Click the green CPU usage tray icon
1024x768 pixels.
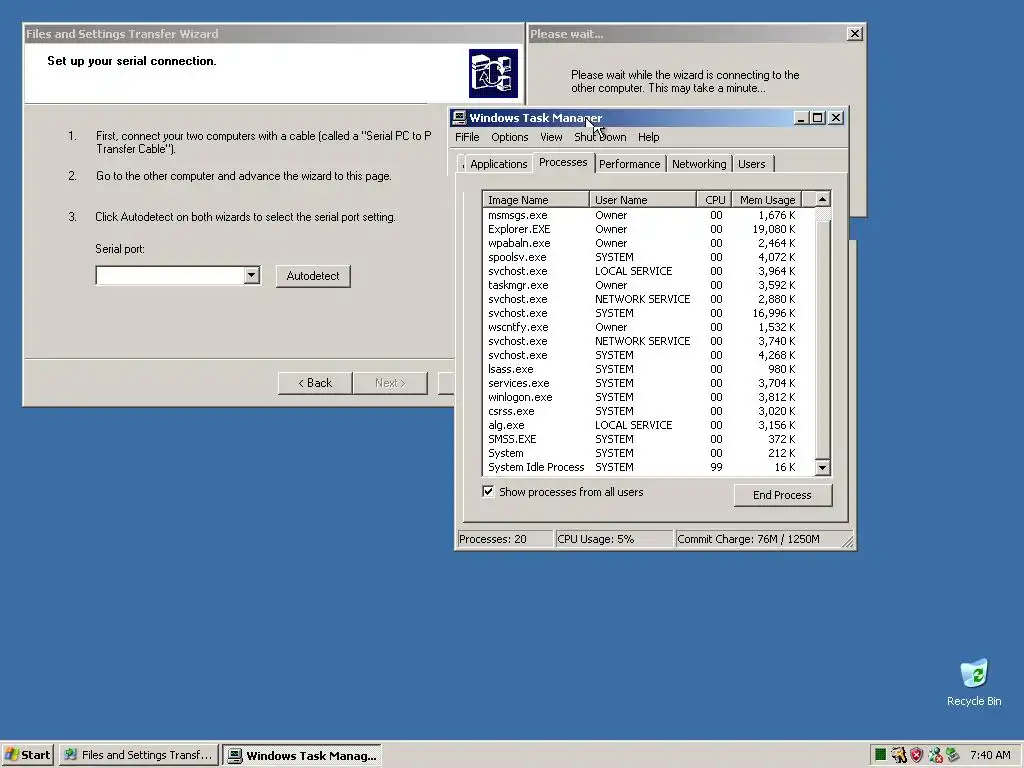(880, 755)
